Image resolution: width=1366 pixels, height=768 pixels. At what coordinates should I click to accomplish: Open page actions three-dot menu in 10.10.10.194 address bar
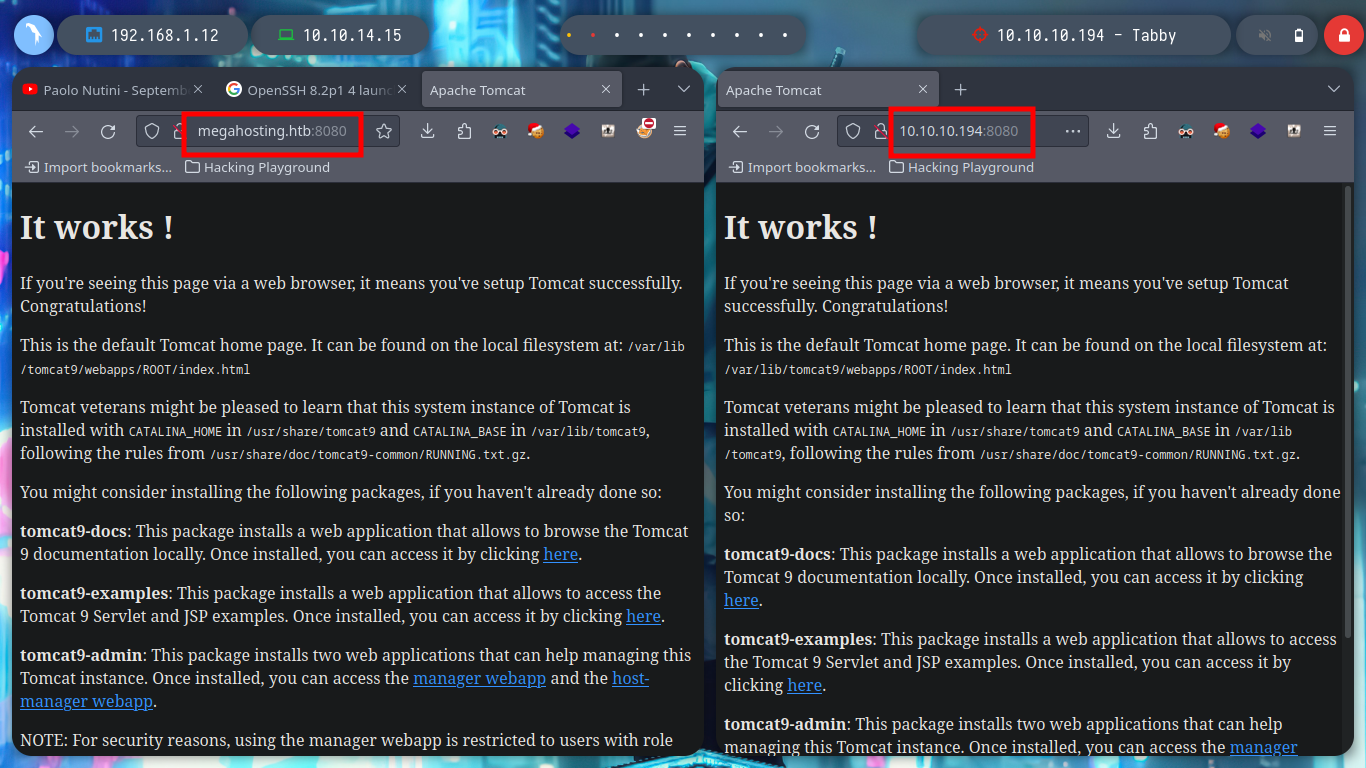(x=1072, y=131)
